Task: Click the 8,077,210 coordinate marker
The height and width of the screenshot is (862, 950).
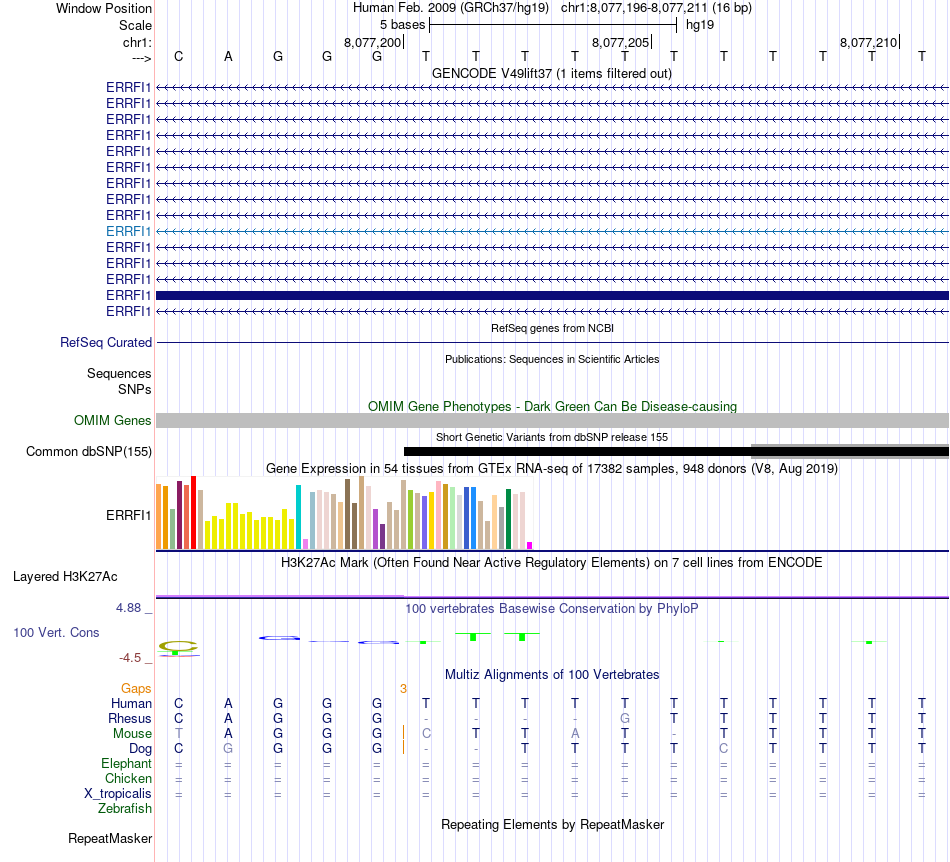Action: [868, 42]
